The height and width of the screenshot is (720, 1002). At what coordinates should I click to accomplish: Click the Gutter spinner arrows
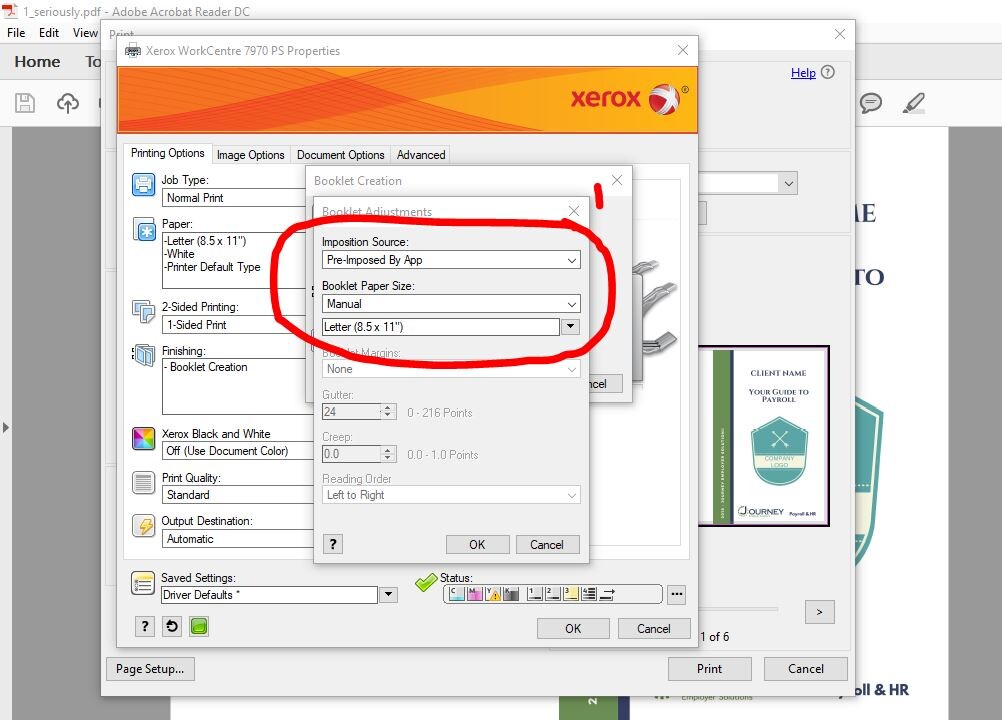(388, 412)
